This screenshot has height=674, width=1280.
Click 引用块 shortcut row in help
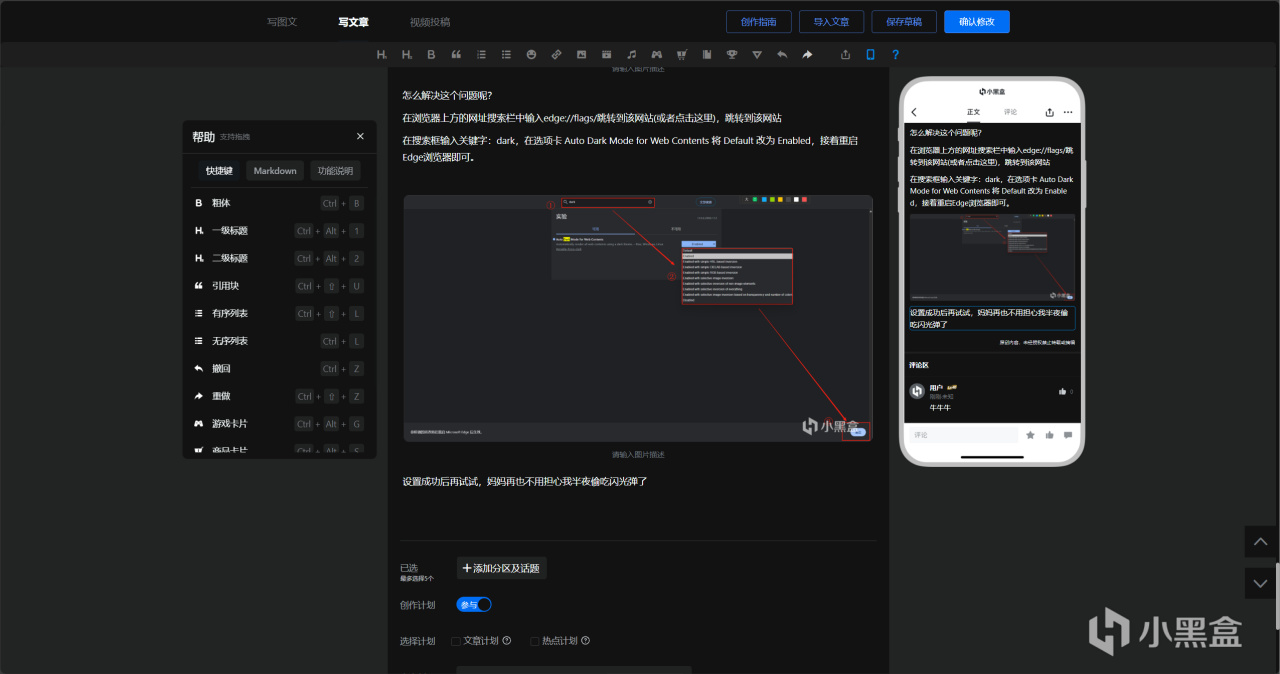pos(279,286)
